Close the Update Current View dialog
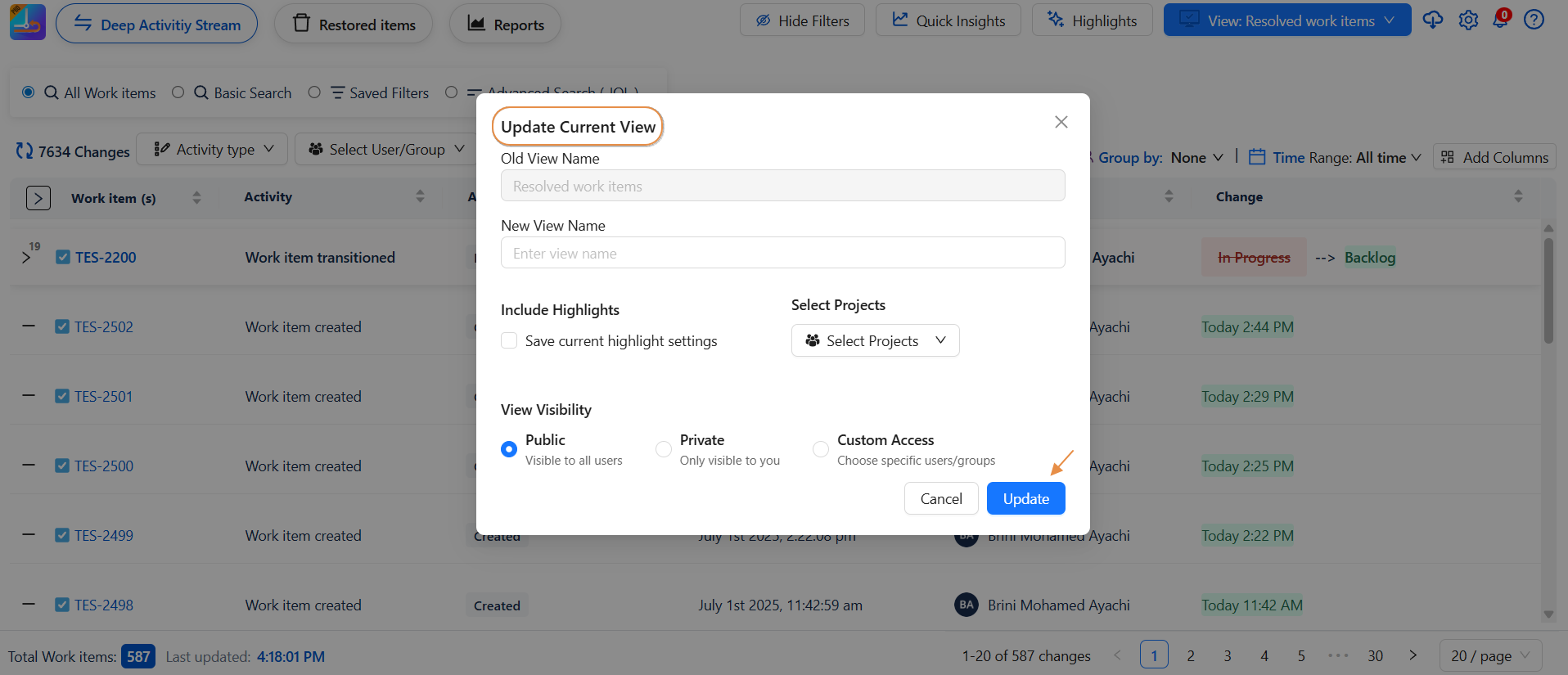 tap(1061, 122)
